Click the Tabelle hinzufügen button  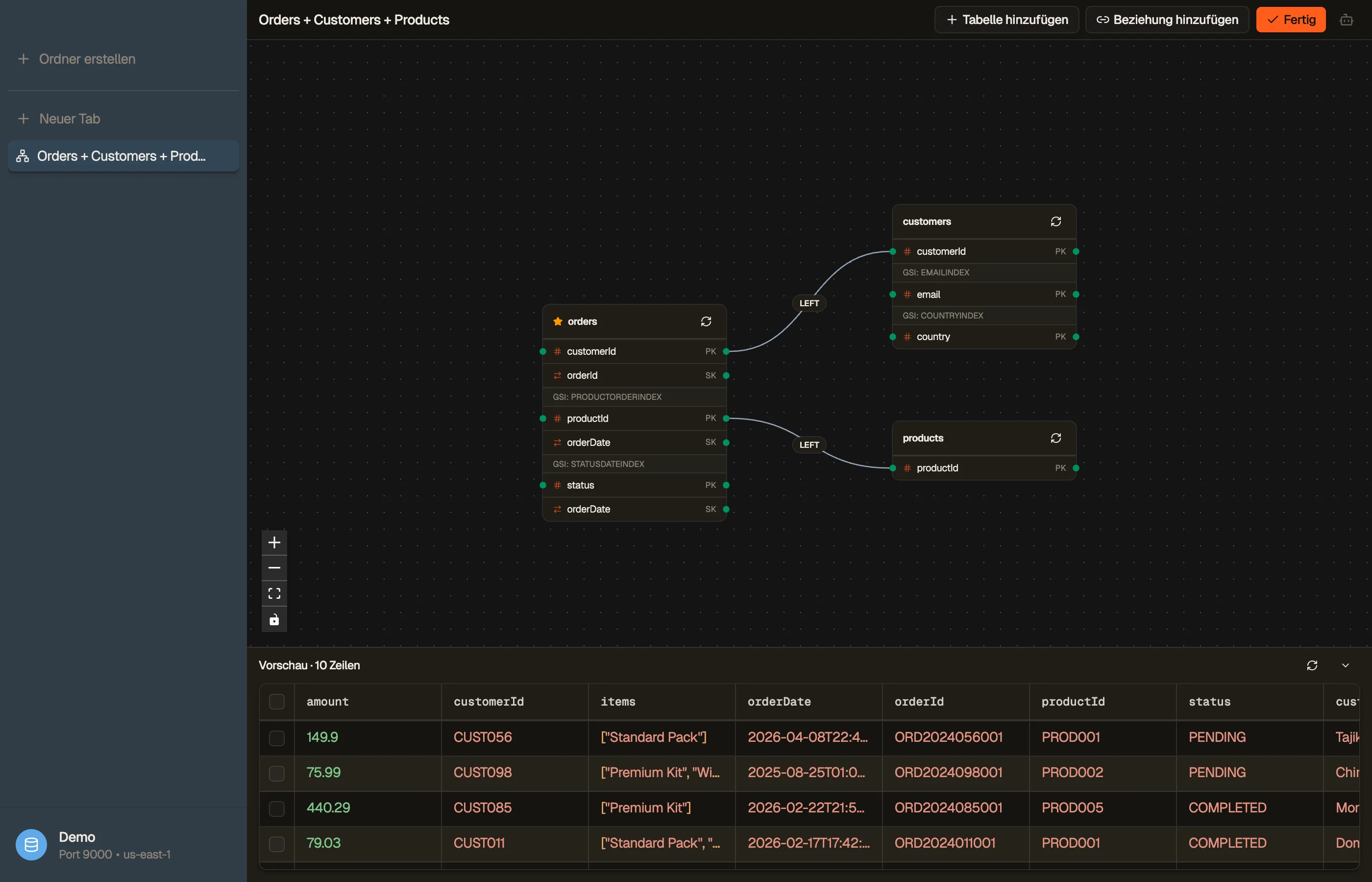click(x=1006, y=20)
